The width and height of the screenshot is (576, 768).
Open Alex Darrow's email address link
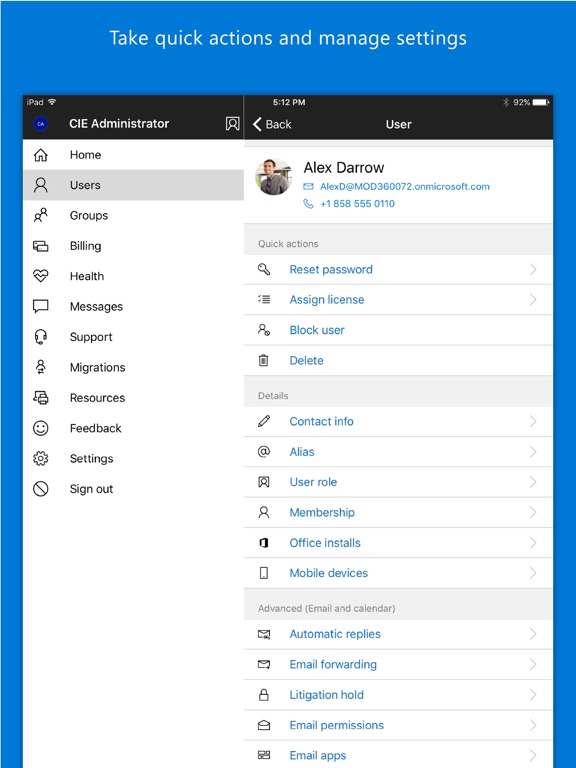tap(405, 187)
